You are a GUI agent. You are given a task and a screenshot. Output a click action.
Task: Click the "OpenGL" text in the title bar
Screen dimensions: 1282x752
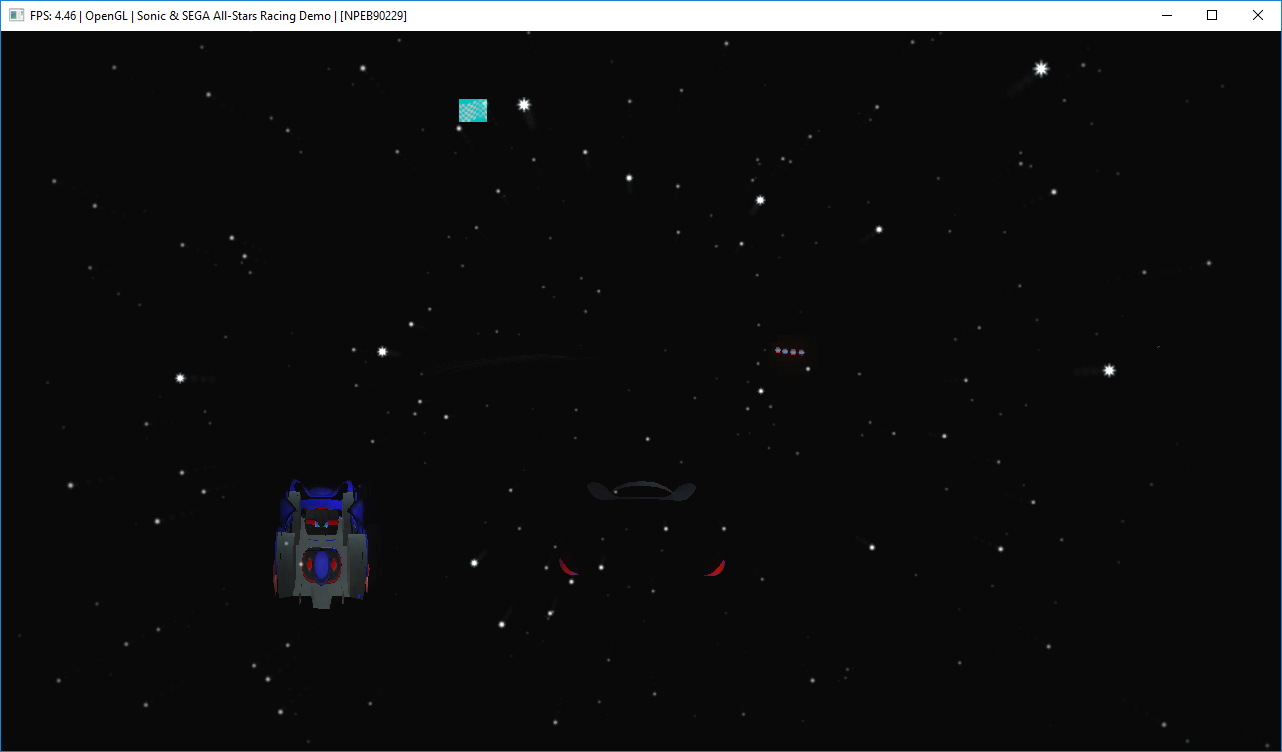point(107,16)
